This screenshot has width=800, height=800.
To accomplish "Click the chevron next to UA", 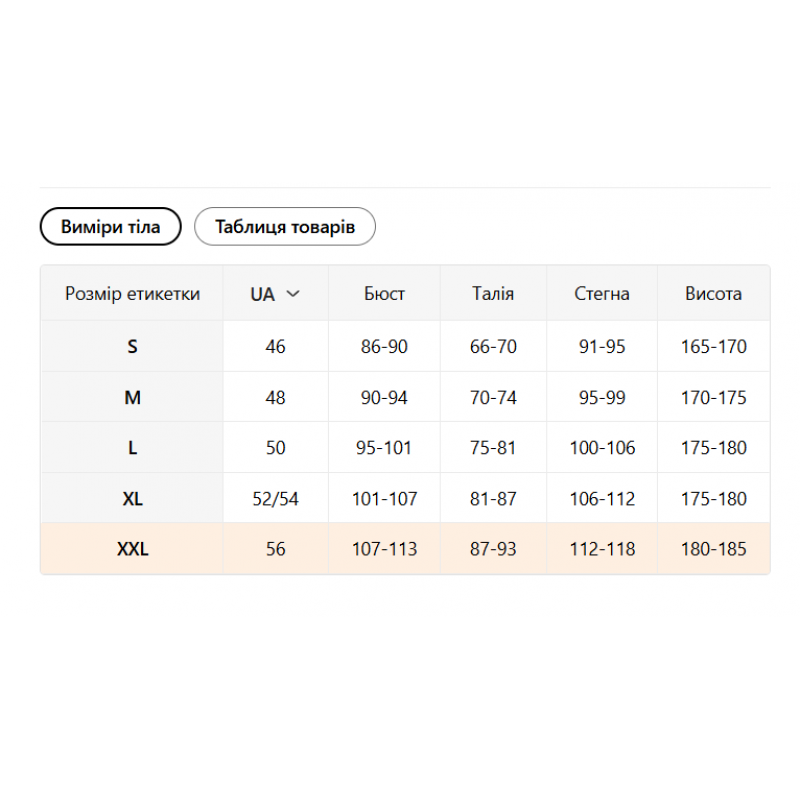I will 293,294.
